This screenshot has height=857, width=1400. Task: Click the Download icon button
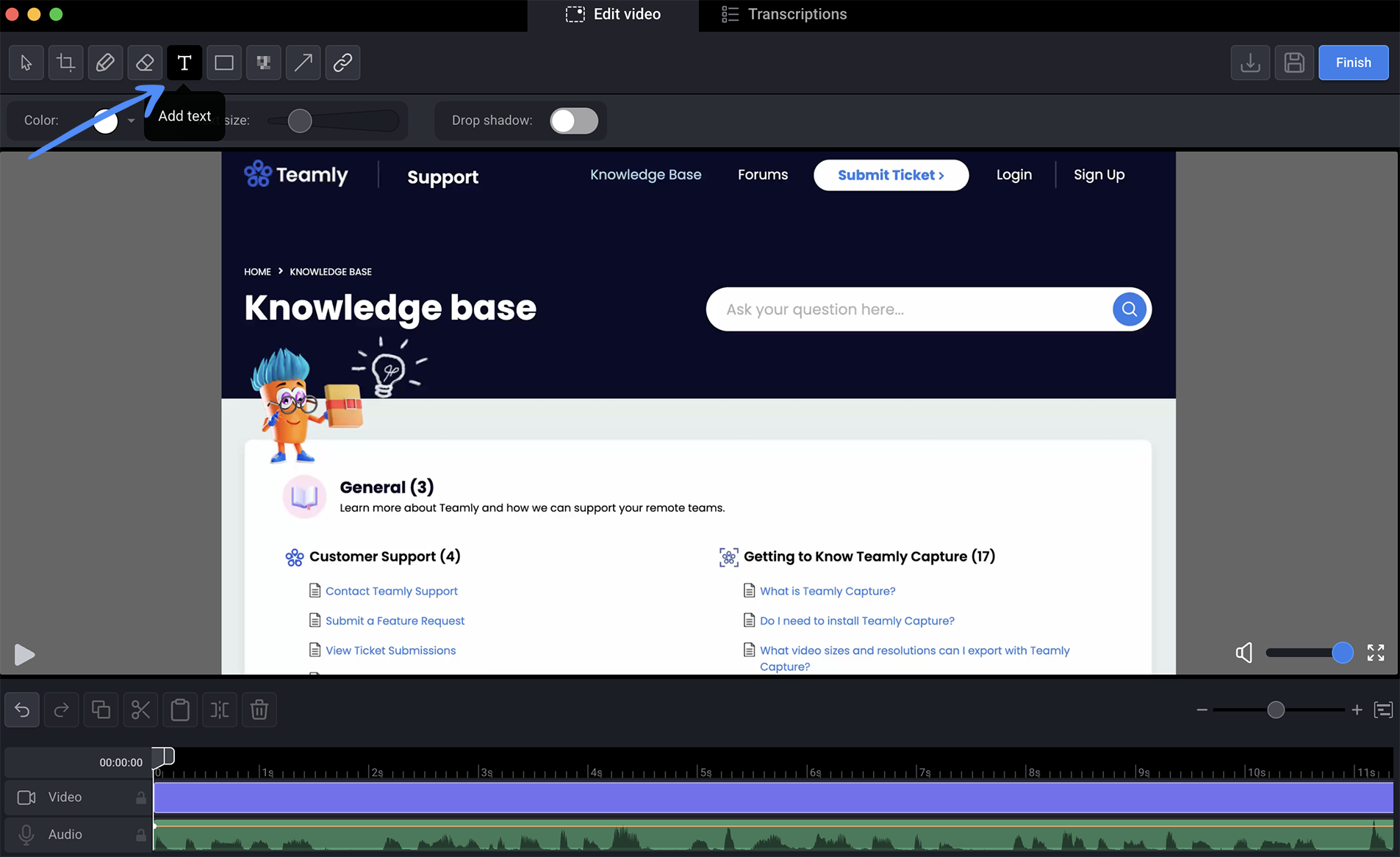coord(1250,62)
